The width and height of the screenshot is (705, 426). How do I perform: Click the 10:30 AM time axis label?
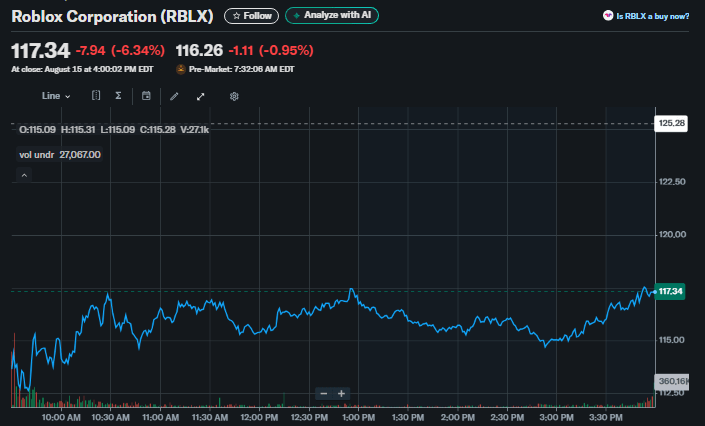click(x=111, y=417)
